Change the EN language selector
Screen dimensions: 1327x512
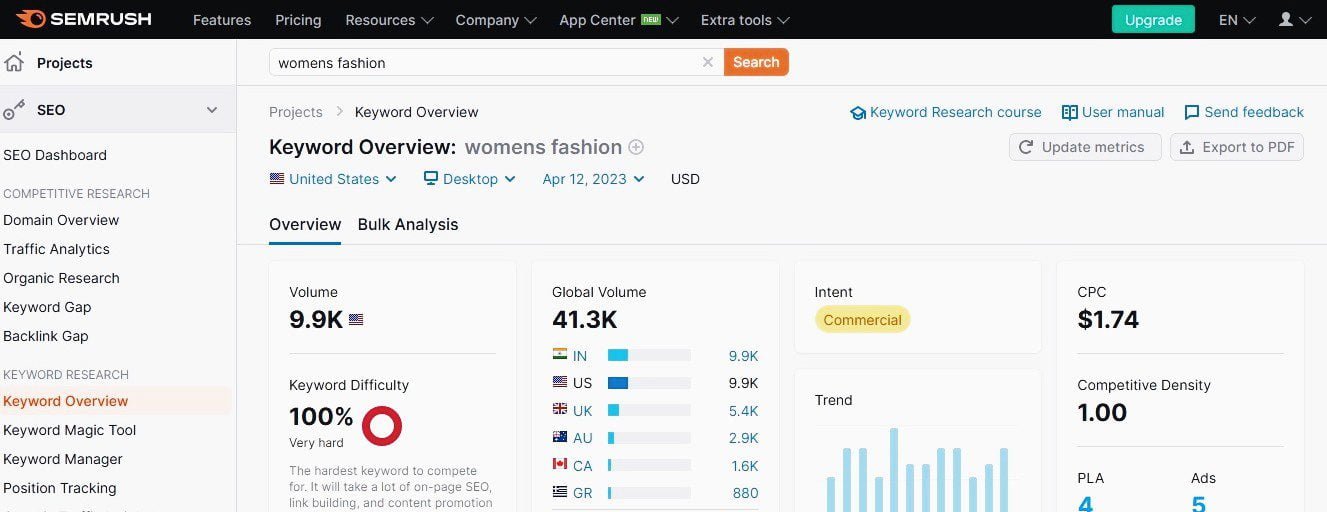1237,20
